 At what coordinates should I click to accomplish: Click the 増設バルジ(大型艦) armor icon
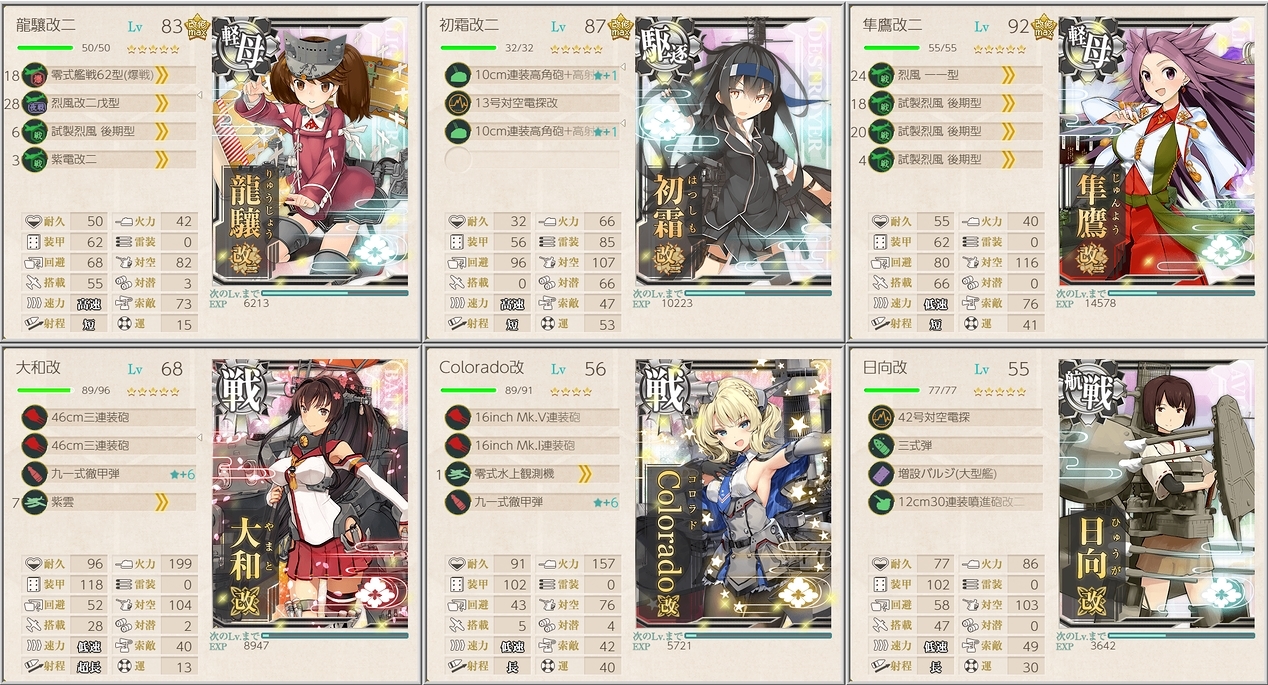(880, 473)
